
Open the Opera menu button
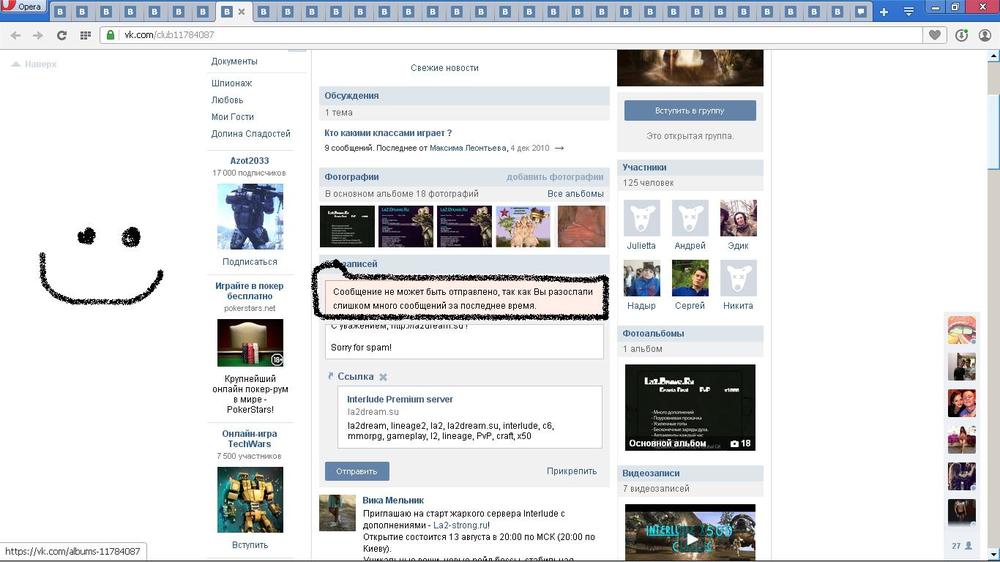point(24,7)
